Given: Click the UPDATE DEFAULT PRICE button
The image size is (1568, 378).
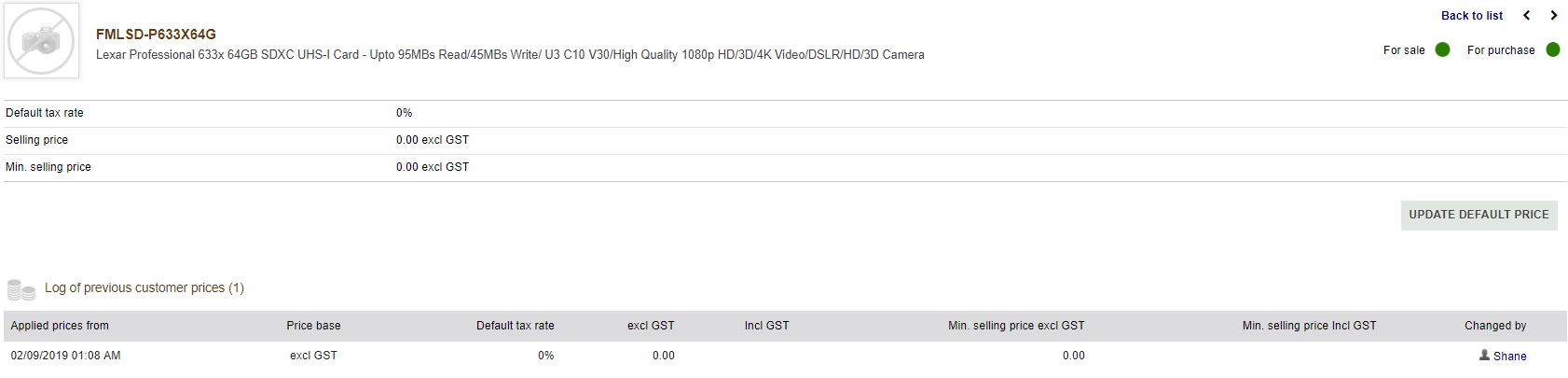Looking at the screenshot, I should click(1479, 215).
